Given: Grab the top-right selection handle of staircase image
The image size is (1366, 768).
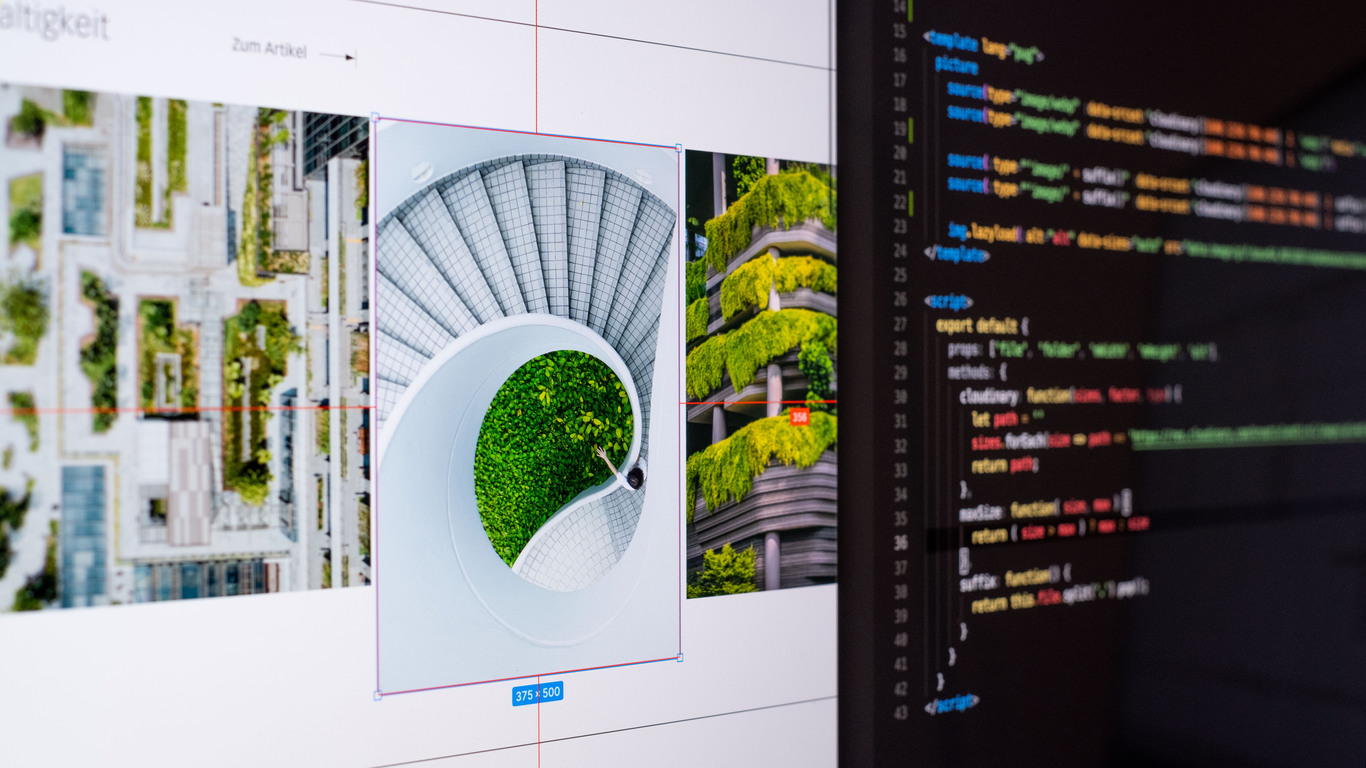Looking at the screenshot, I should click(680, 147).
